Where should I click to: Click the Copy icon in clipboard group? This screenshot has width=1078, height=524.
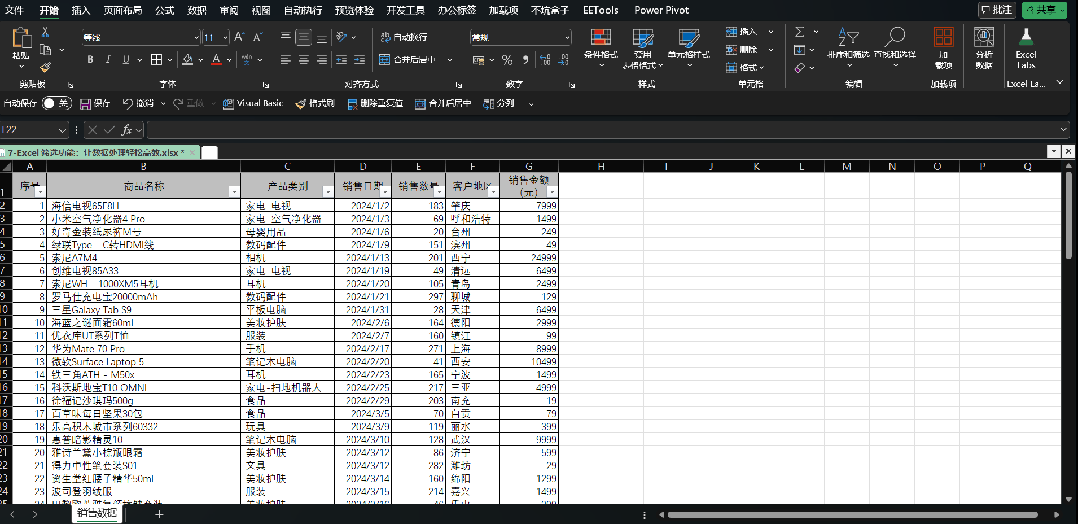coord(45,50)
